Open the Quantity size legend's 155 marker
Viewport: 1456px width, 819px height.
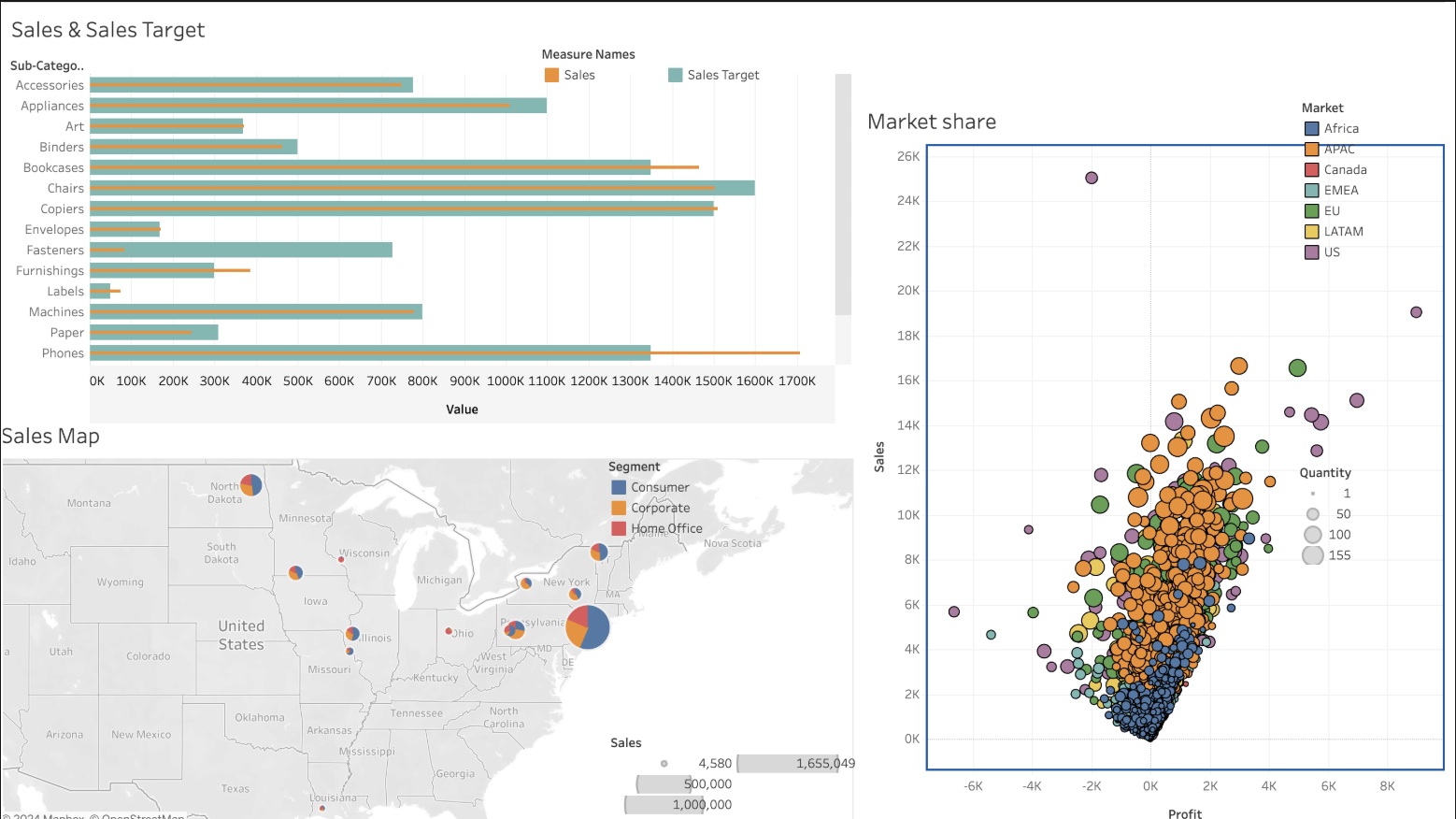click(x=1313, y=554)
